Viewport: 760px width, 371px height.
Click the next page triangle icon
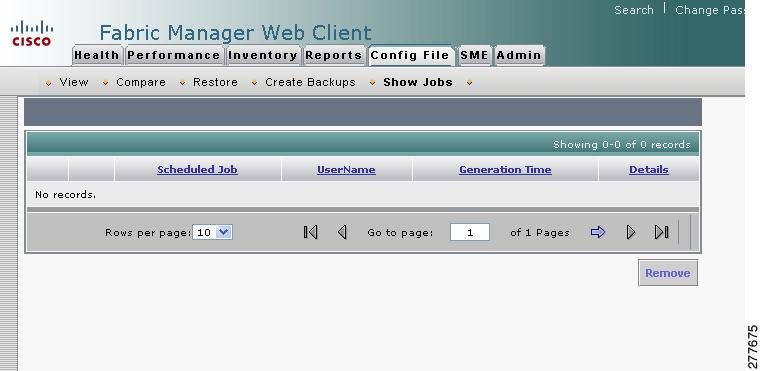(x=631, y=232)
